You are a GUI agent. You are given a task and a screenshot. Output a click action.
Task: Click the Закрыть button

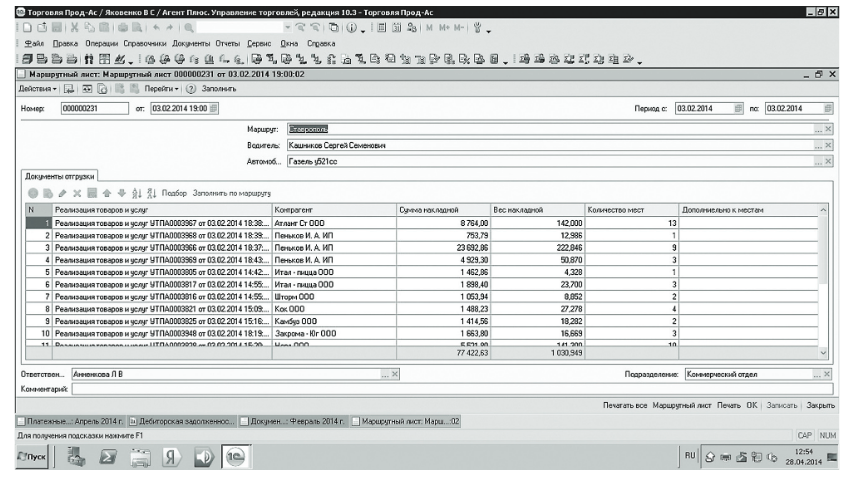pos(821,406)
